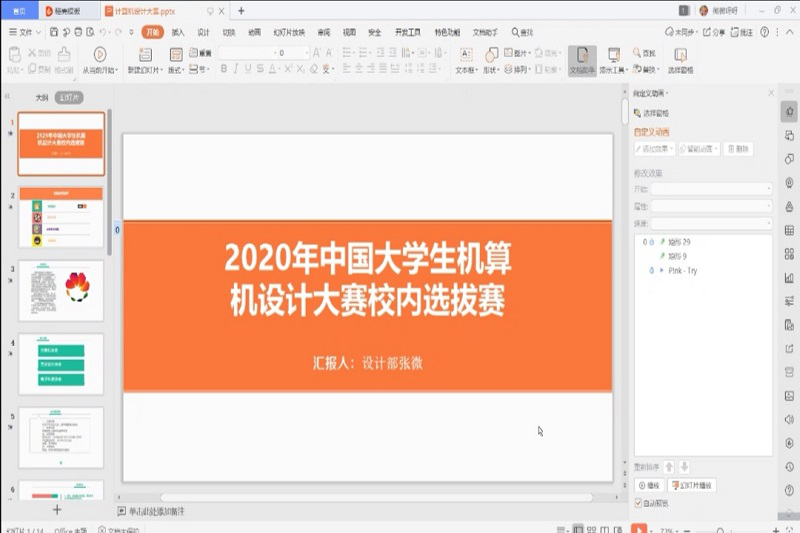Viewport: 800px width, 533px height.
Task: Toggle the auto preview checkbox
Action: click(639, 503)
